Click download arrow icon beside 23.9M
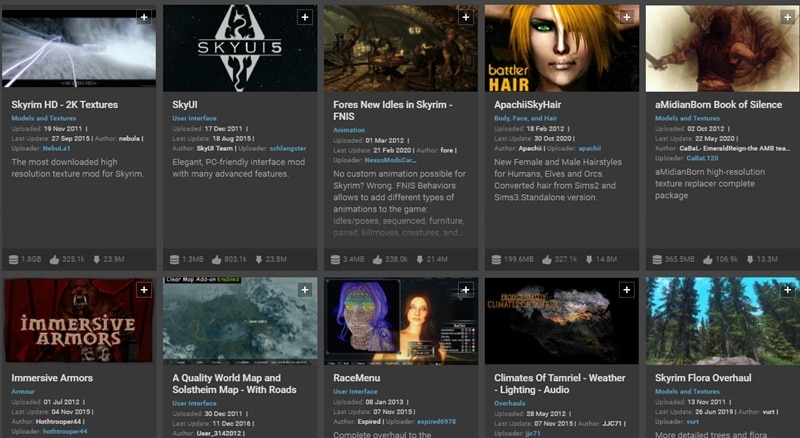The height and width of the screenshot is (438, 800). (96, 260)
